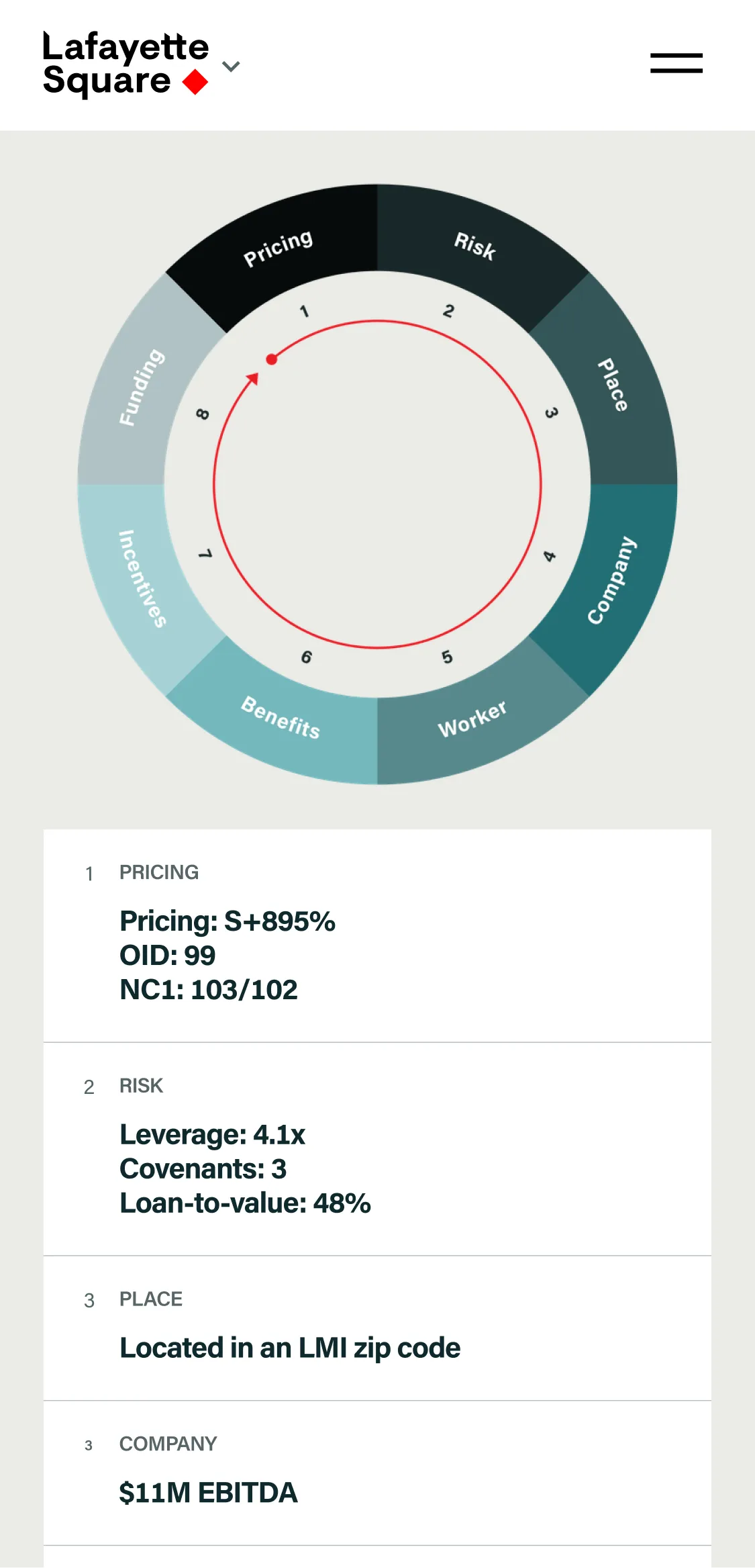
Task: Select the Pricing wheel segment
Action: pos(278,248)
